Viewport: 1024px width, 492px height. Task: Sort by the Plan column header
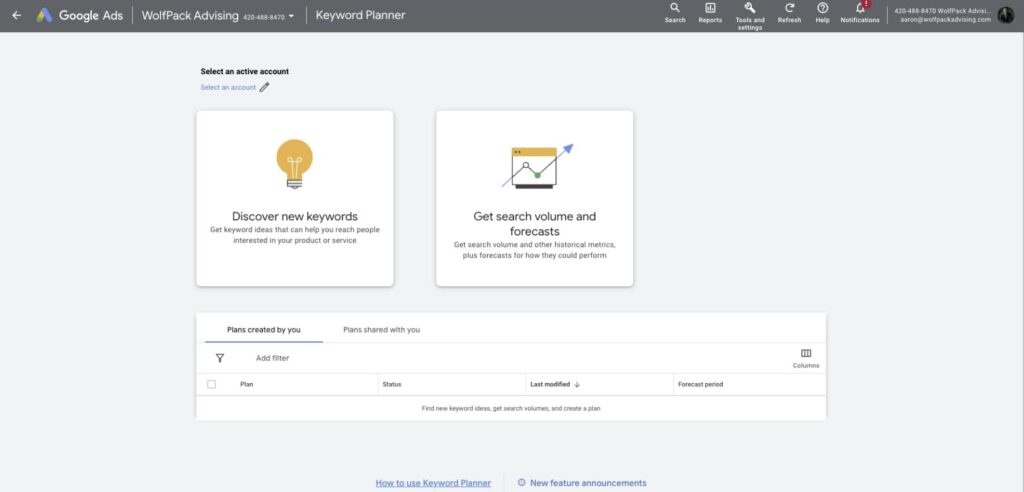[x=247, y=384]
